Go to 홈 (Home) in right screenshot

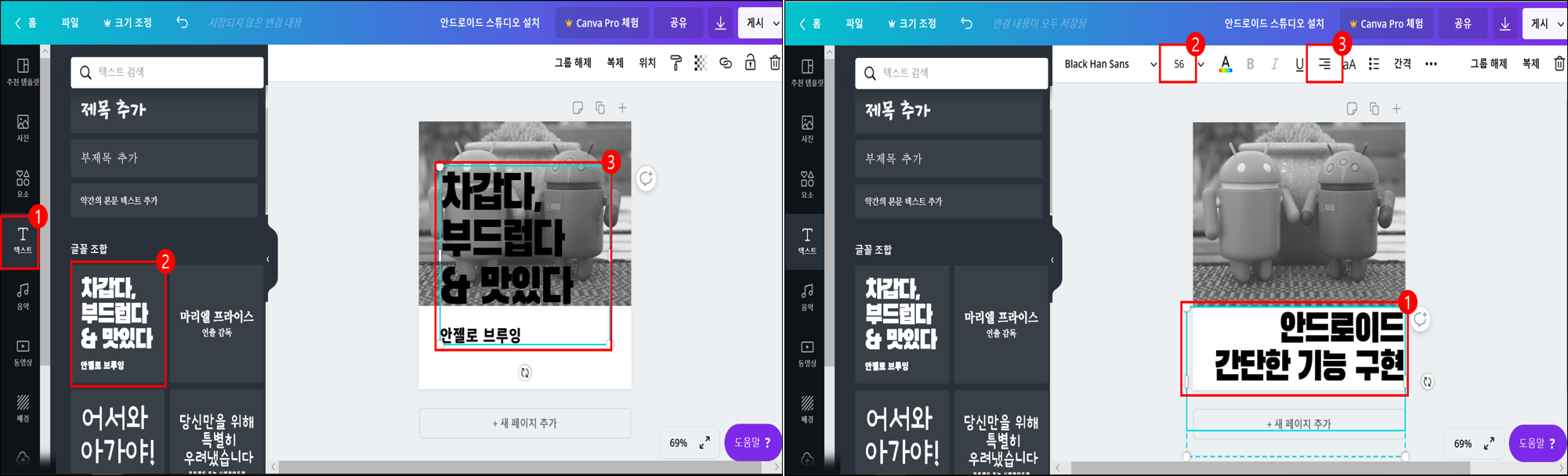[810, 23]
